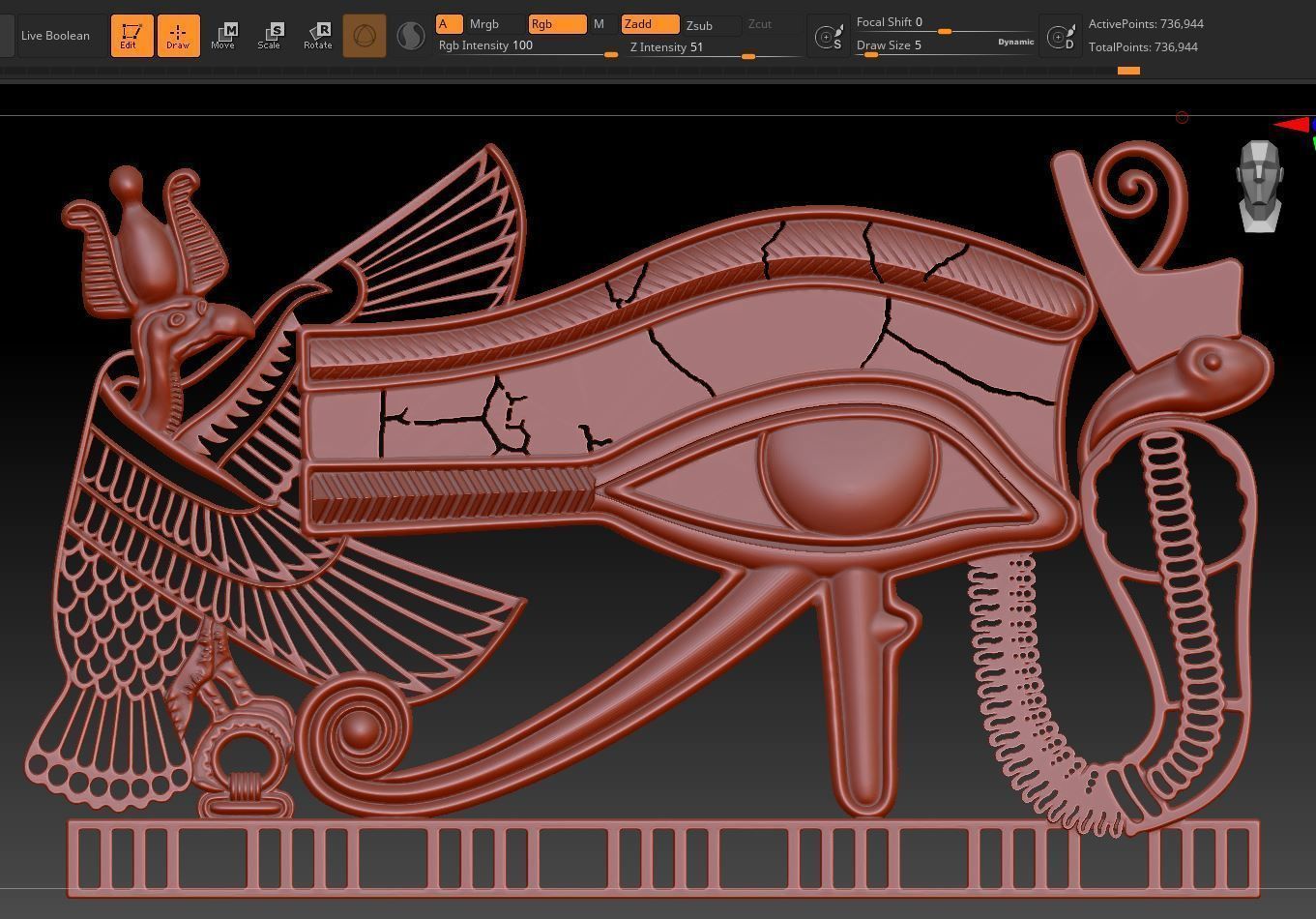Screen dimensions: 1316x919
Task: Click the orange timeline marker
Action: pyautogui.click(x=1128, y=71)
